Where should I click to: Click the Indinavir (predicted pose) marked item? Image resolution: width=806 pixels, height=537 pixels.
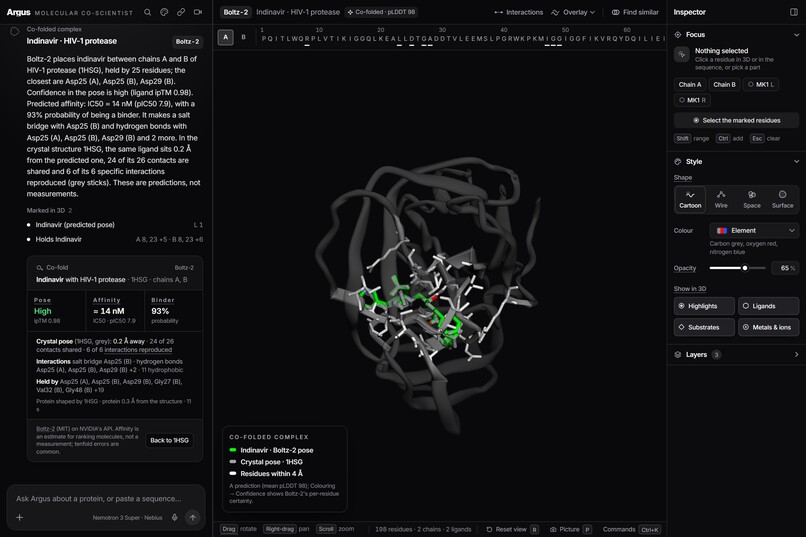pyautogui.click(x=115, y=225)
